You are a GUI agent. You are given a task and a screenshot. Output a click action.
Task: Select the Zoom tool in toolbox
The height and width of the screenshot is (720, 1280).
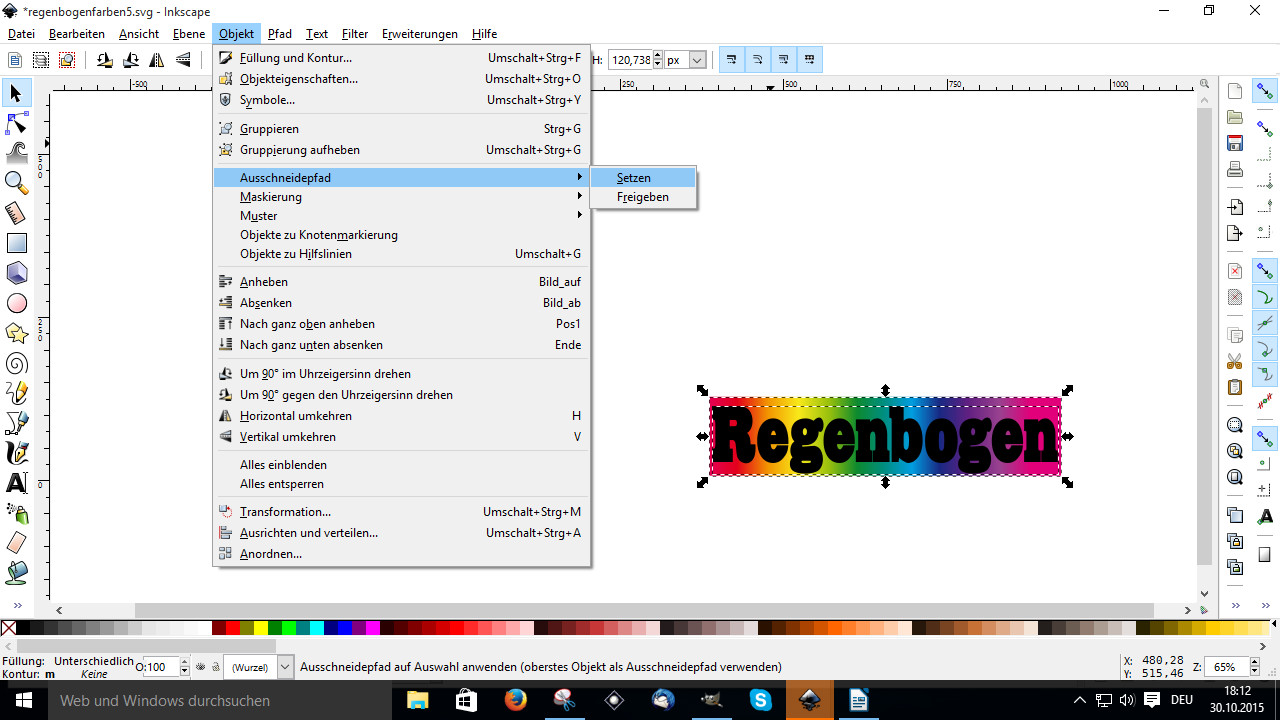tap(17, 182)
